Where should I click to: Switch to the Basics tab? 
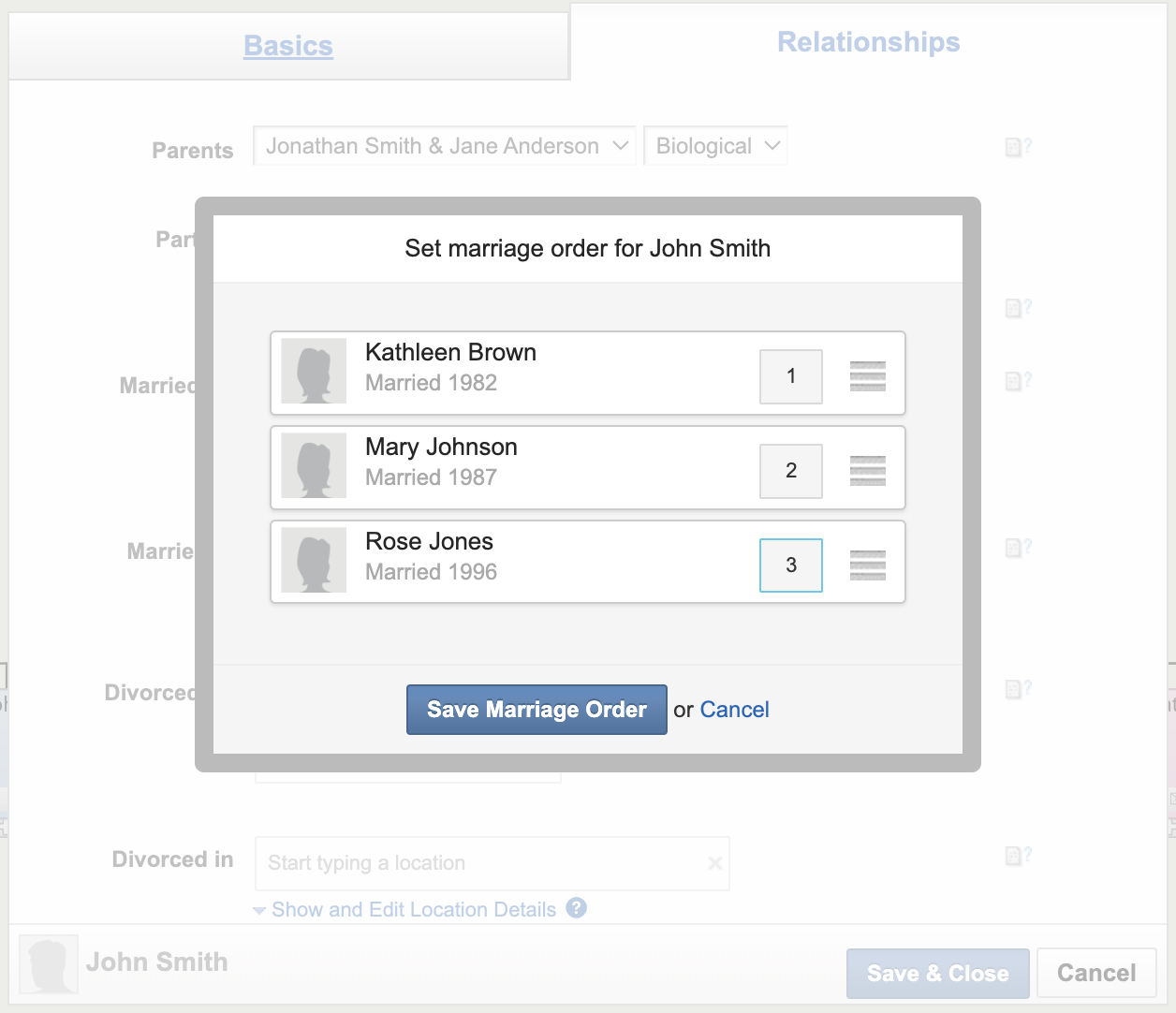[x=287, y=46]
